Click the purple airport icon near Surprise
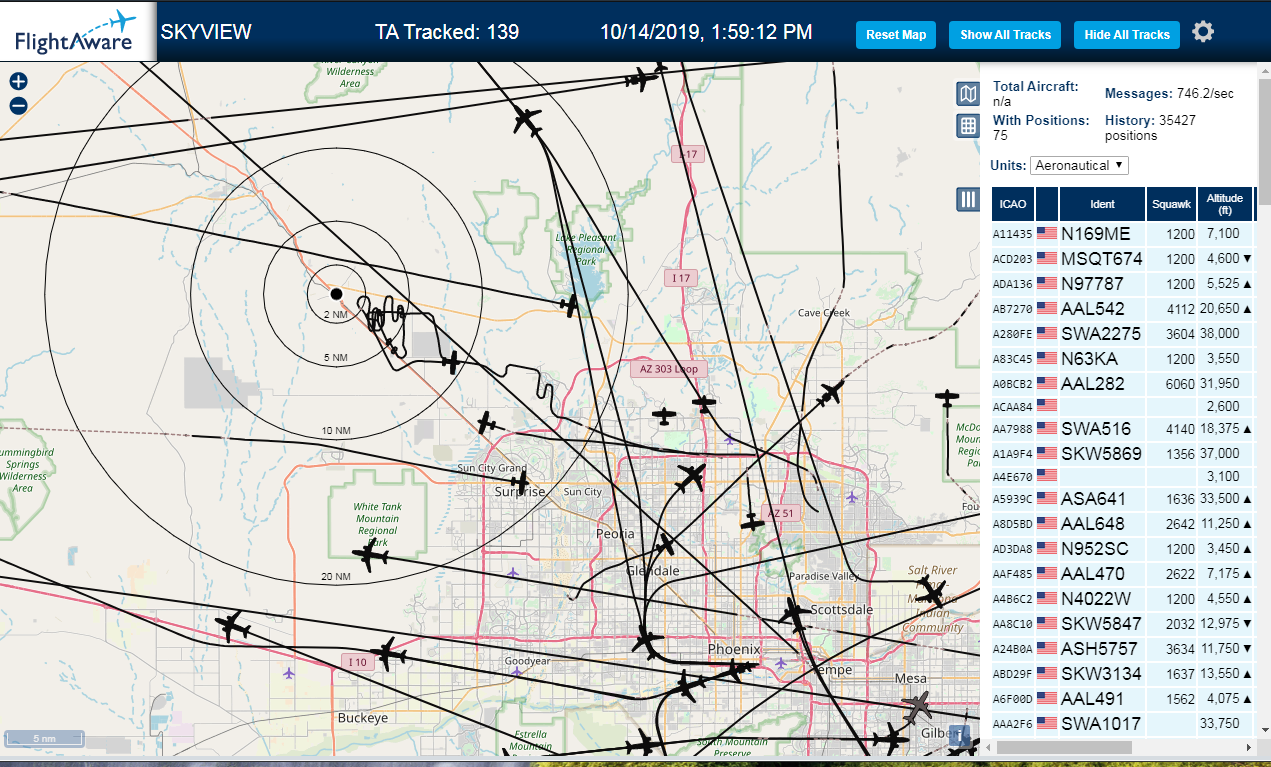Viewport: 1271px width, 767px height. coord(513,572)
